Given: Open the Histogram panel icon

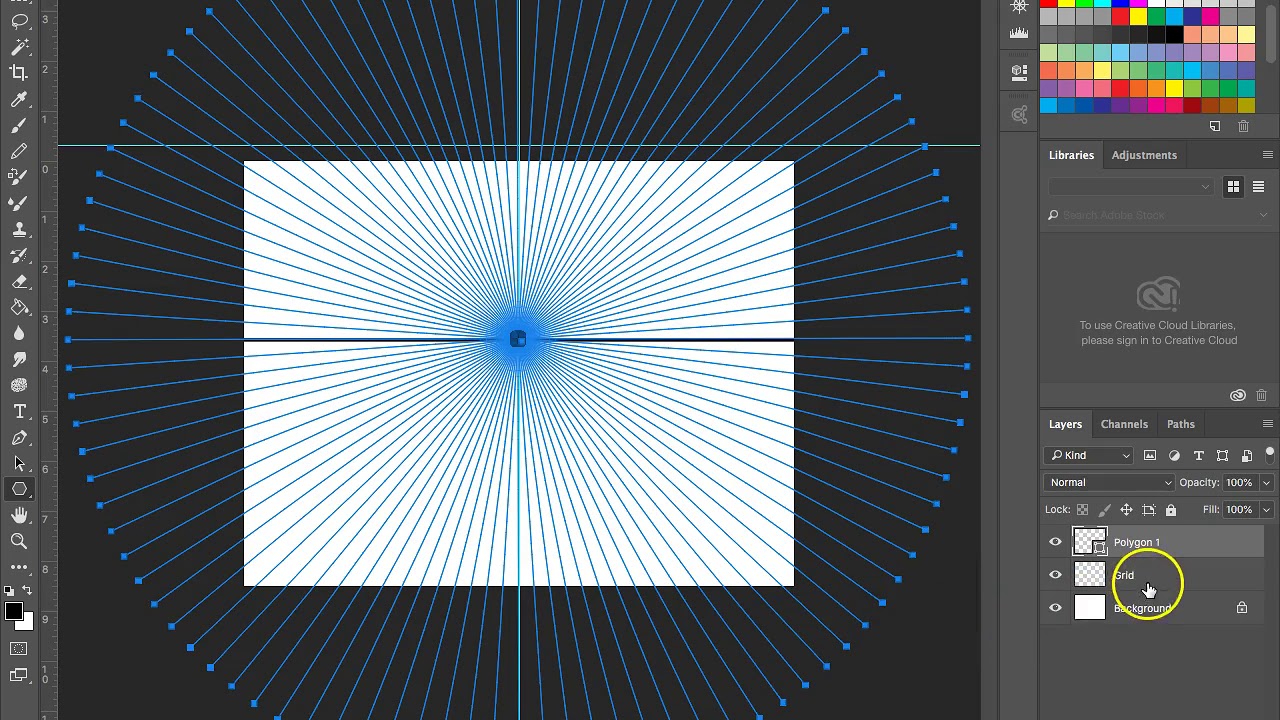Looking at the screenshot, I should [1019, 33].
